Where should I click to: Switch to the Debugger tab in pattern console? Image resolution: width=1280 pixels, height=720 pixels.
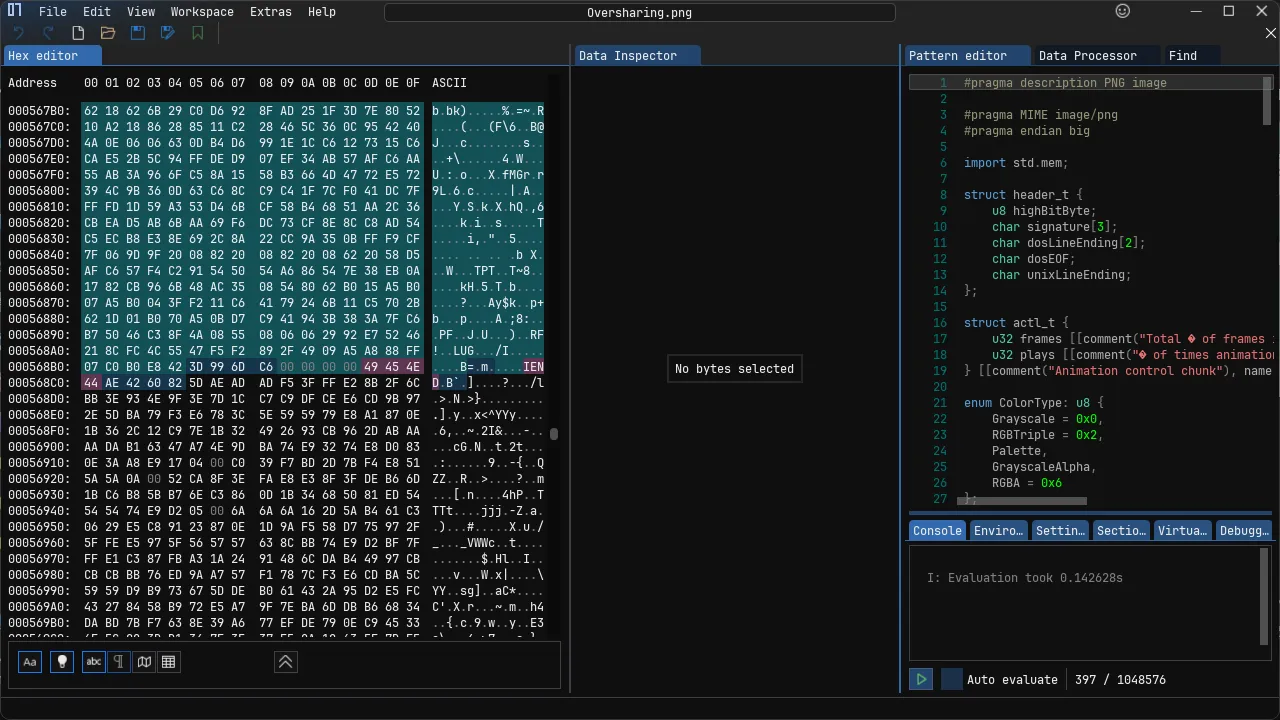1243,531
